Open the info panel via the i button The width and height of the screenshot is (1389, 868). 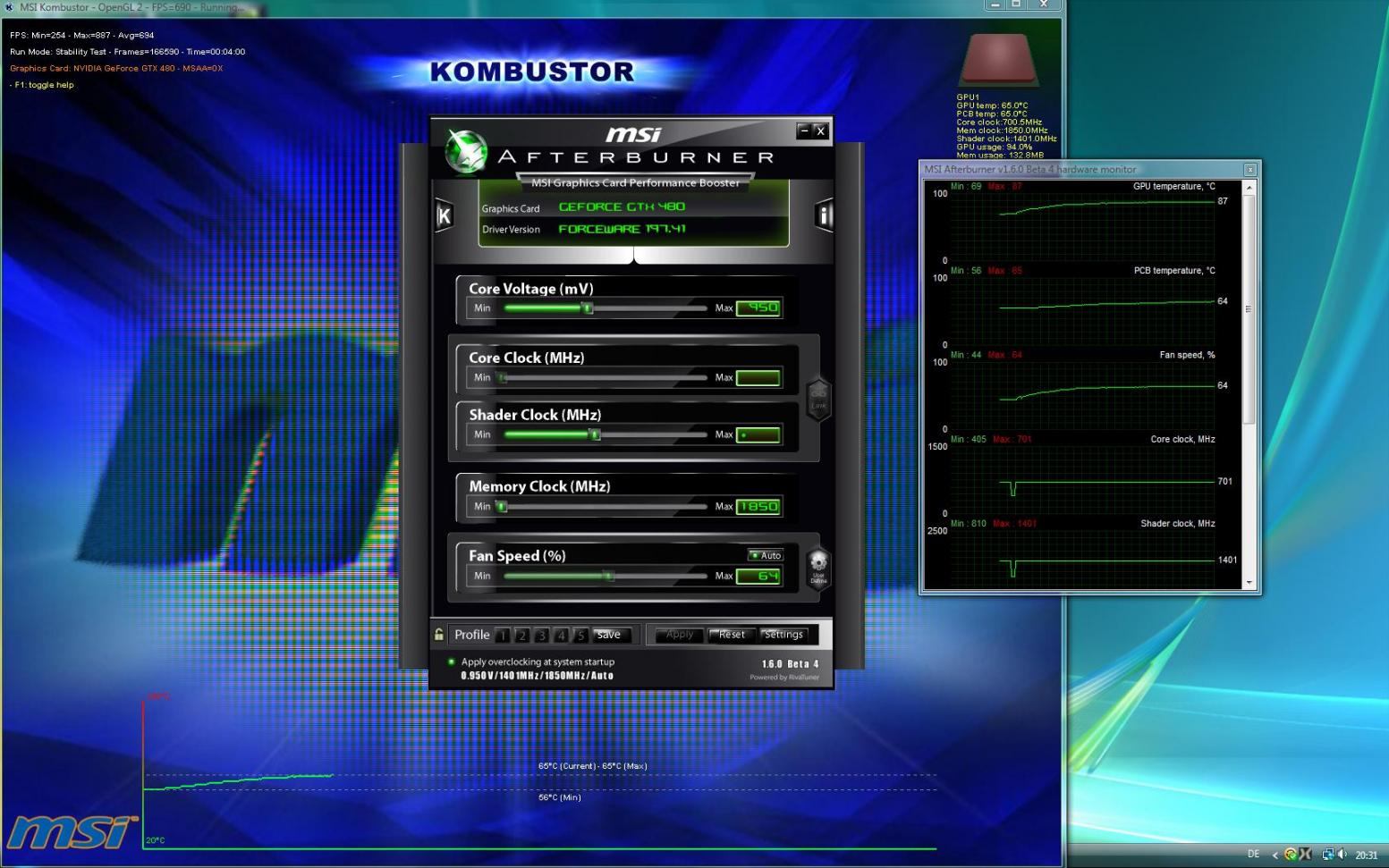point(824,215)
